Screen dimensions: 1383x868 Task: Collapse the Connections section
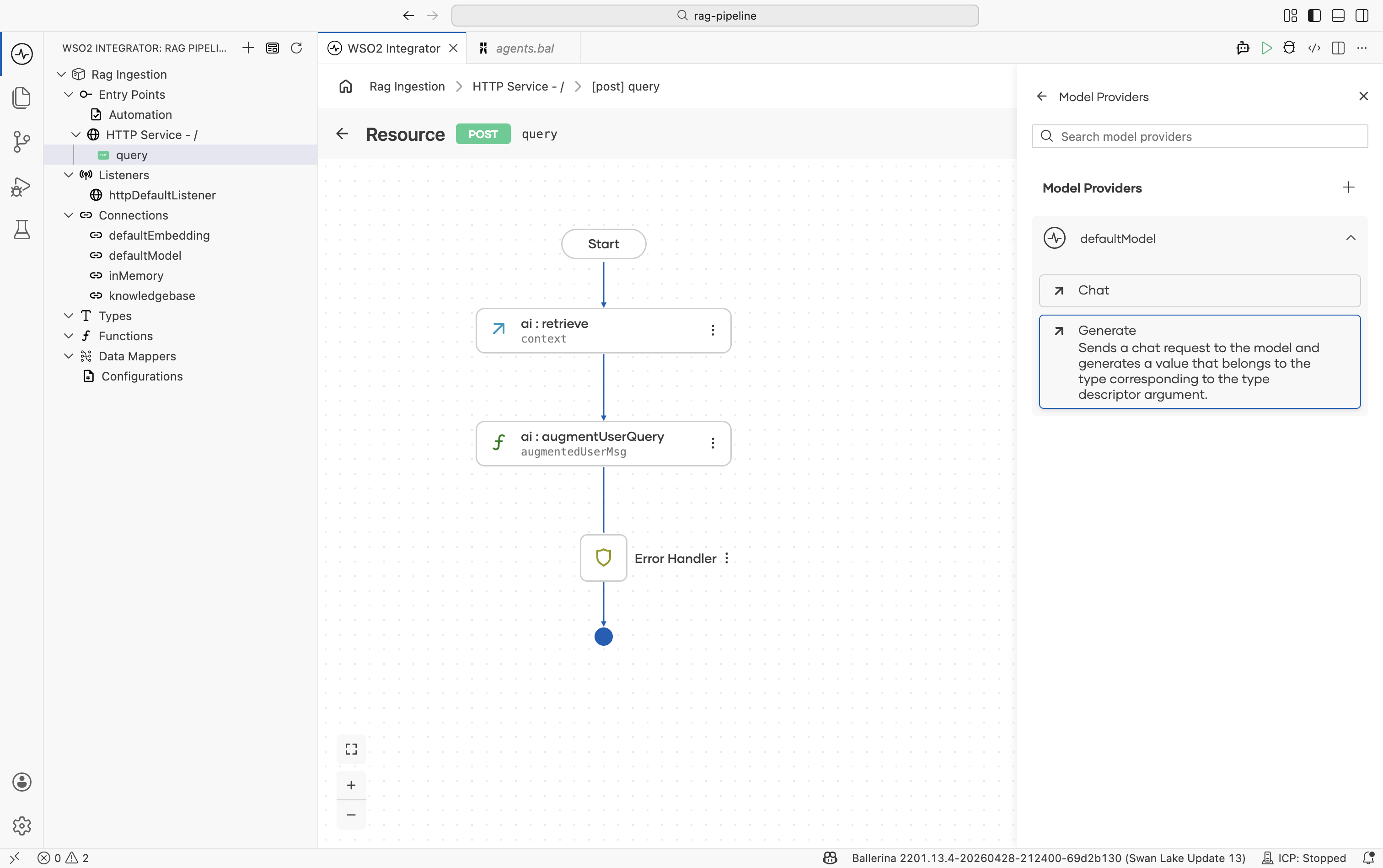pyautogui.click(x=68, y=214)
